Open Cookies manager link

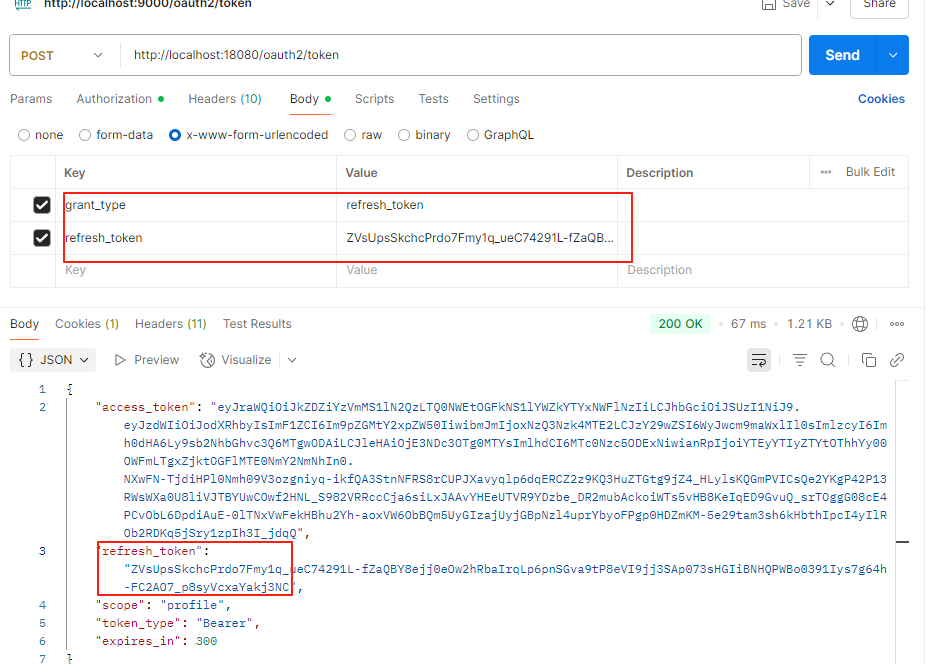(880, 99)
